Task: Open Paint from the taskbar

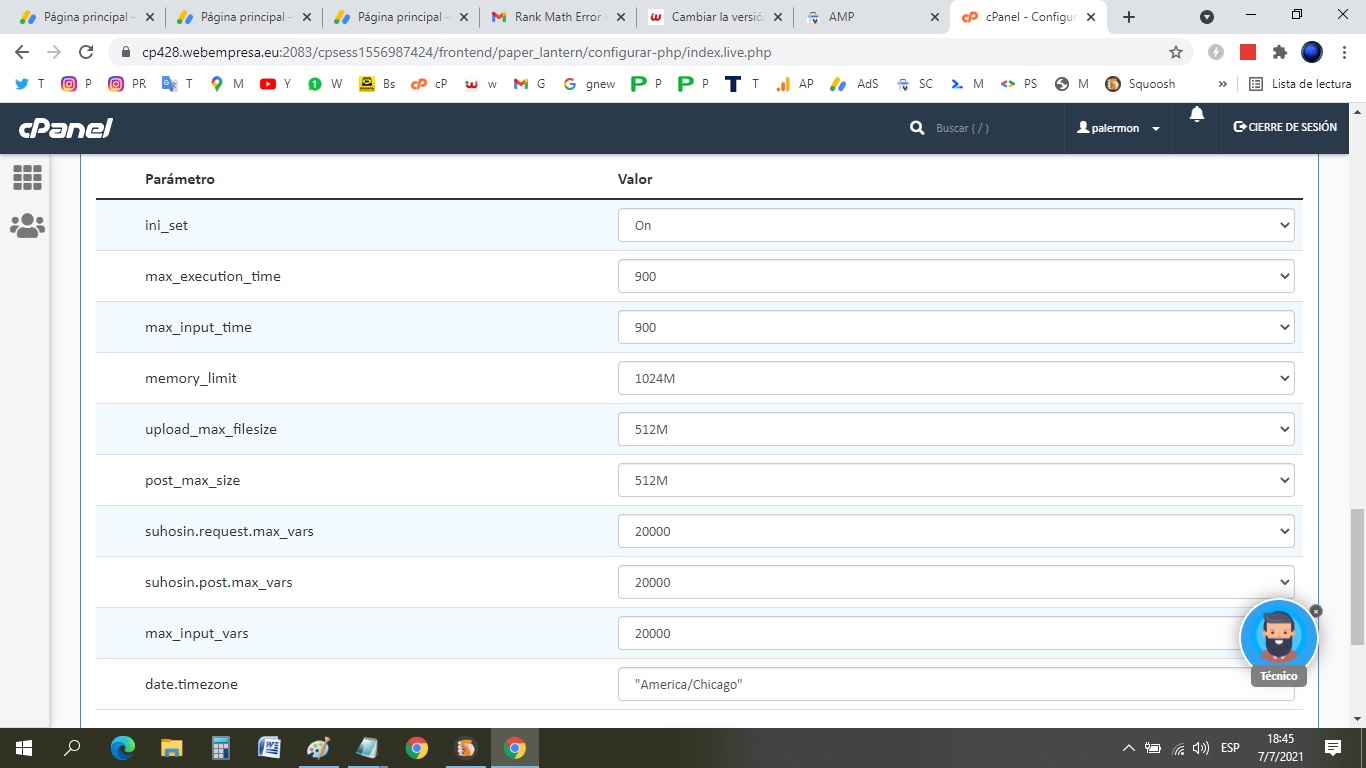Action: pos(318,748)
